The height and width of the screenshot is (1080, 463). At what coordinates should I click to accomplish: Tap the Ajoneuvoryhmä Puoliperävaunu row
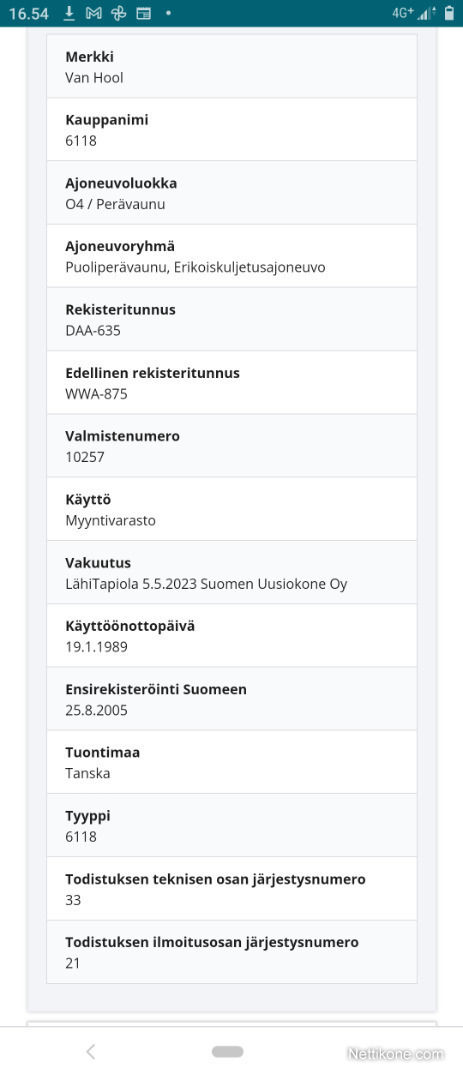coord(232,256)
